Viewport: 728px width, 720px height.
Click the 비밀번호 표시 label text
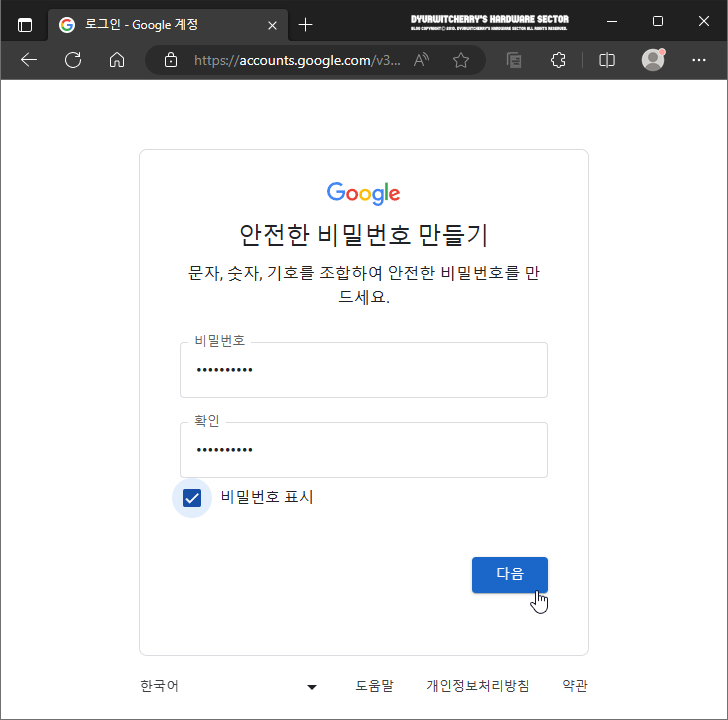pyautogui.click(x=267, y=497)
